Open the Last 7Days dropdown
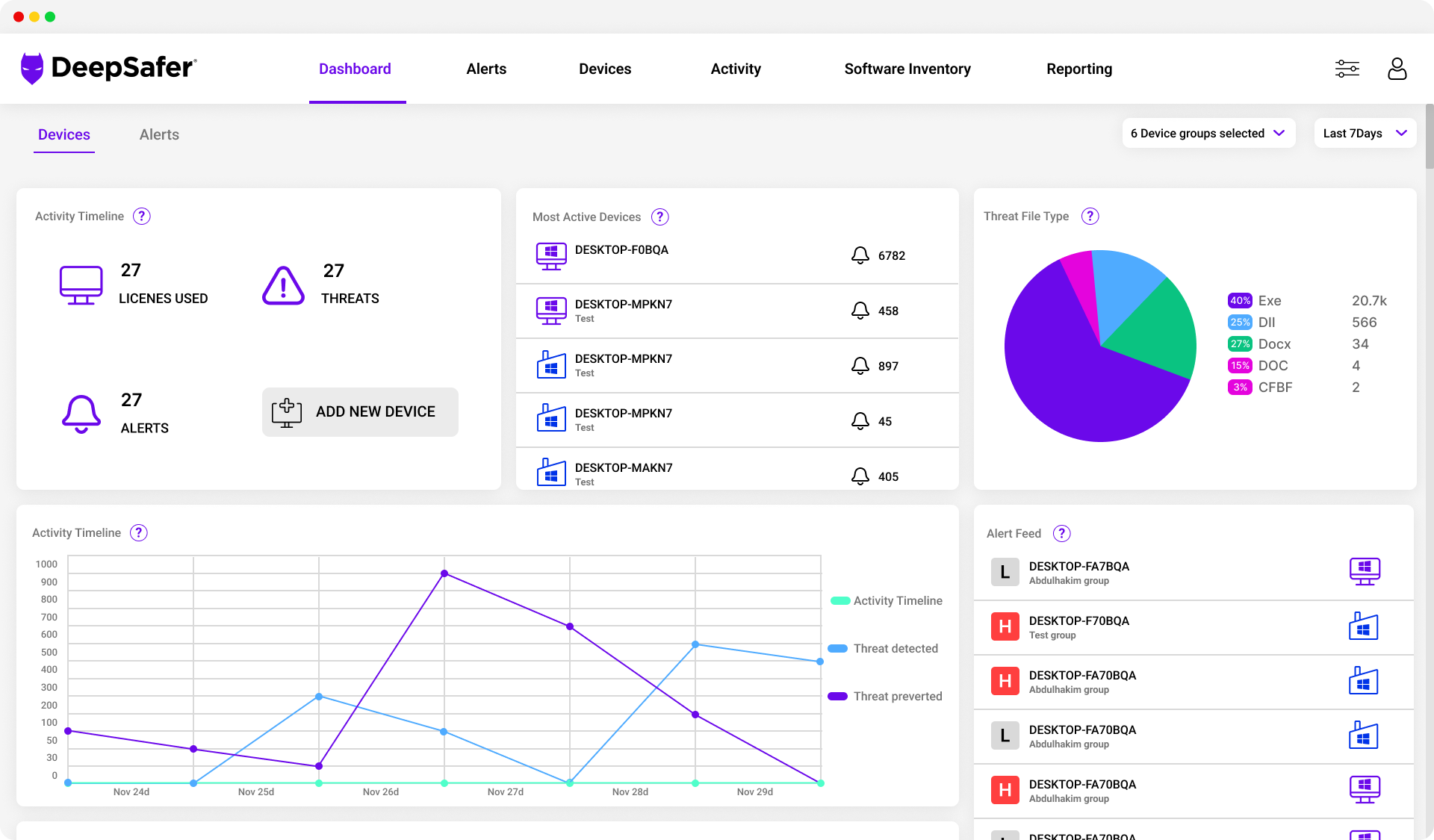The width and height of the screenshot is (1434, 840). point(1364,133)
